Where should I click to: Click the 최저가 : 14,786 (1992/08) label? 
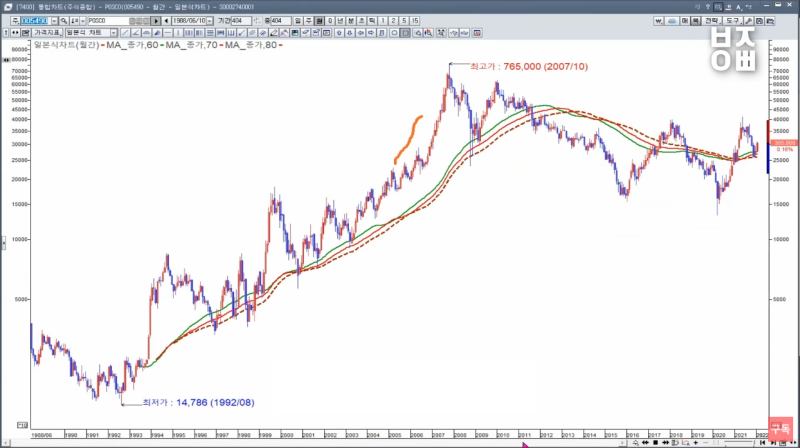(198, 403)
